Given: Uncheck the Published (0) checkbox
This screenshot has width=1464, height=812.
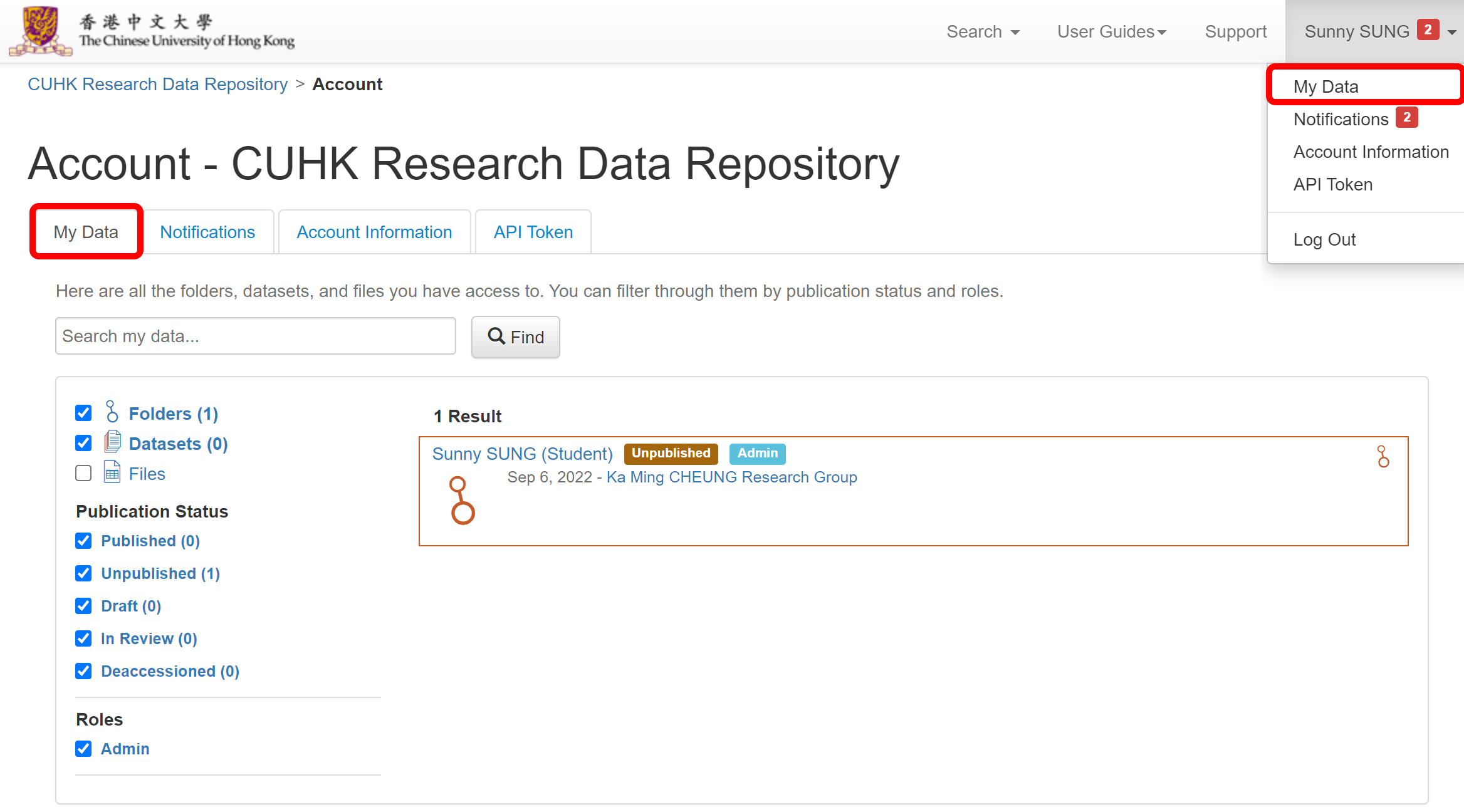Looking at the screenshot, I should (83, 541).
